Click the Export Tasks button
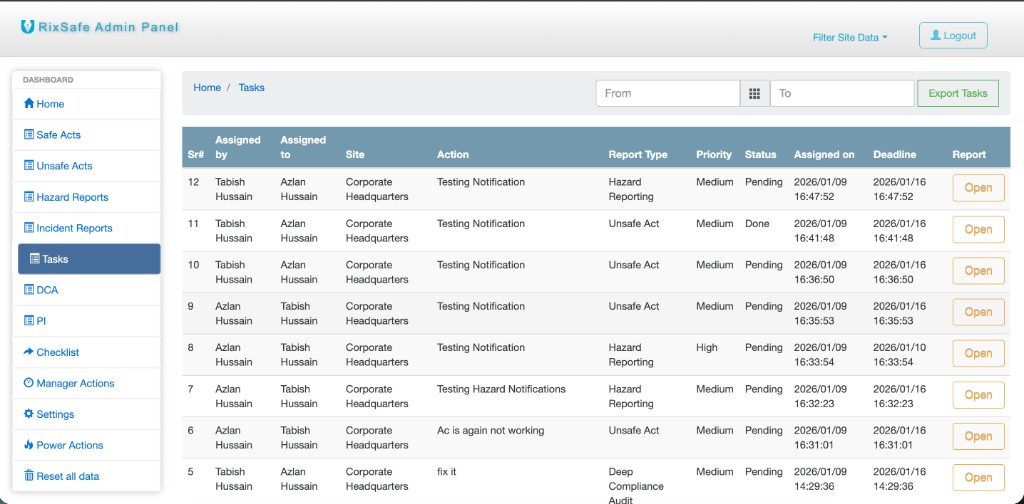This screenshot has height=504, width=1024. click(958, 93)
